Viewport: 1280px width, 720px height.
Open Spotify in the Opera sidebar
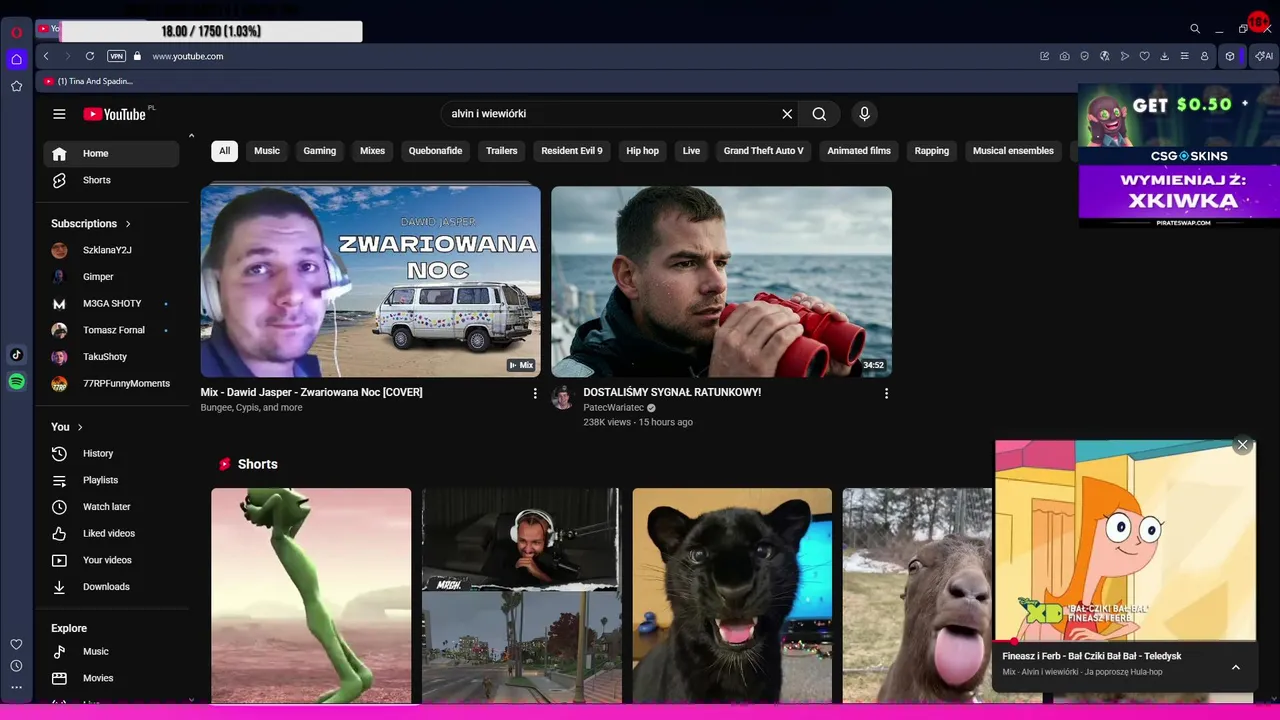tap(17, 382)
